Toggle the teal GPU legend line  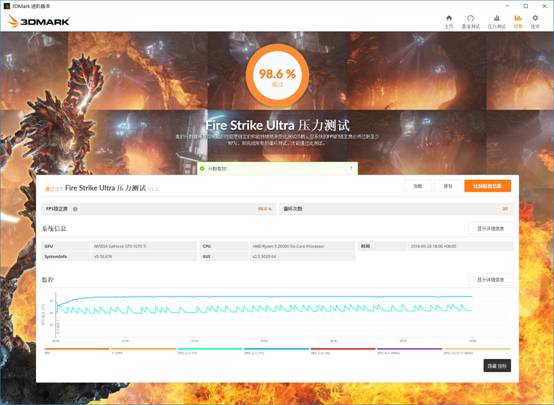tap(209, 349)
